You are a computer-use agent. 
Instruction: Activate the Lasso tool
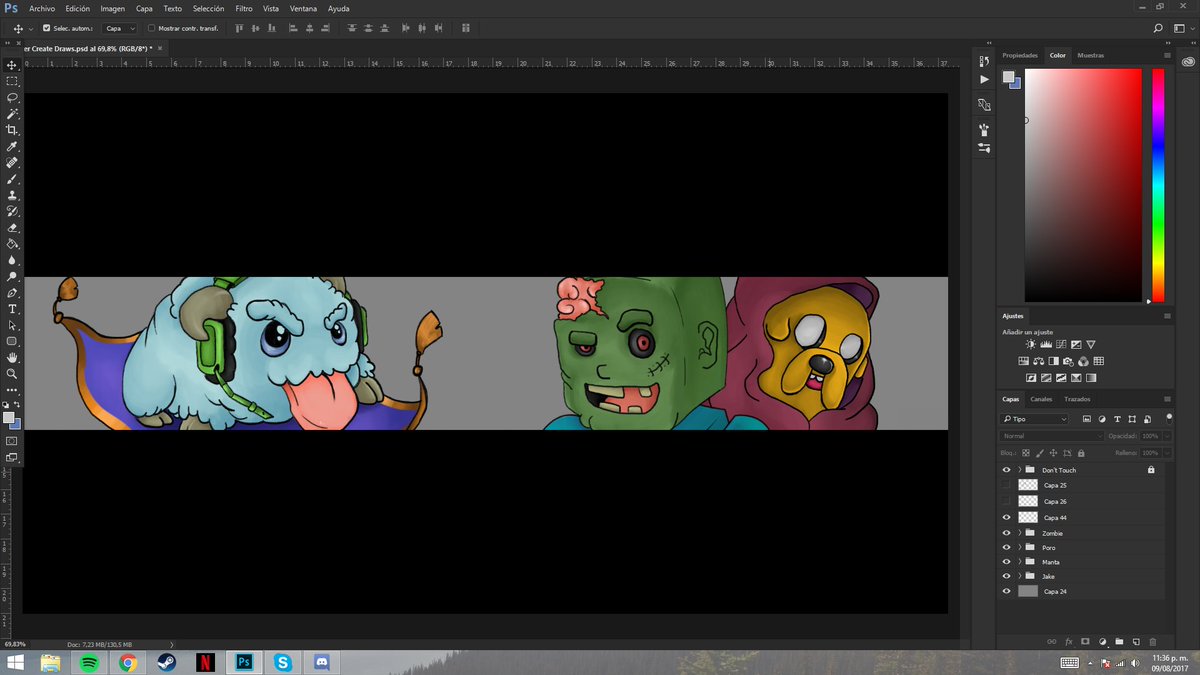12,98
